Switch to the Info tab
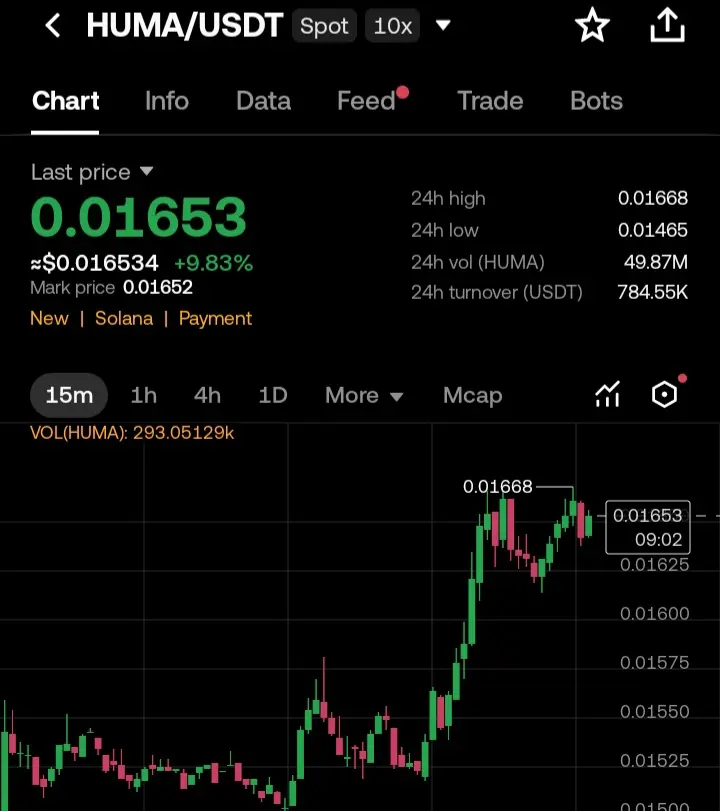The width and height of the screenshot is (720, 811). (167, 101)
